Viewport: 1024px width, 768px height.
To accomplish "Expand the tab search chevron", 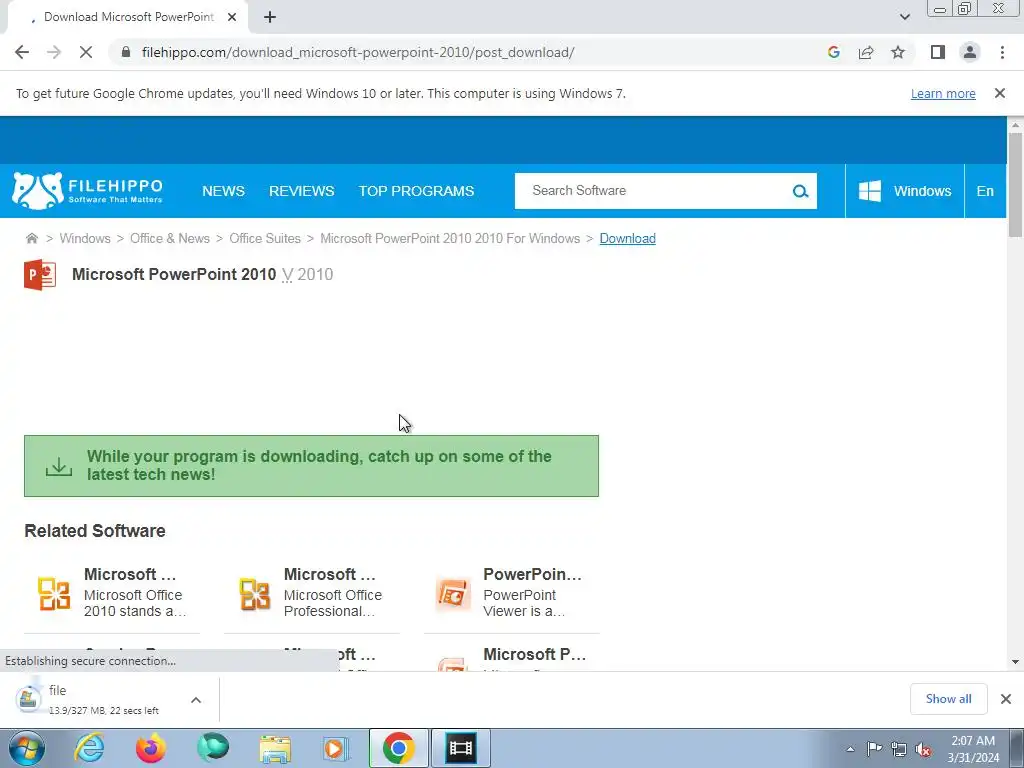I will [904, 17].
